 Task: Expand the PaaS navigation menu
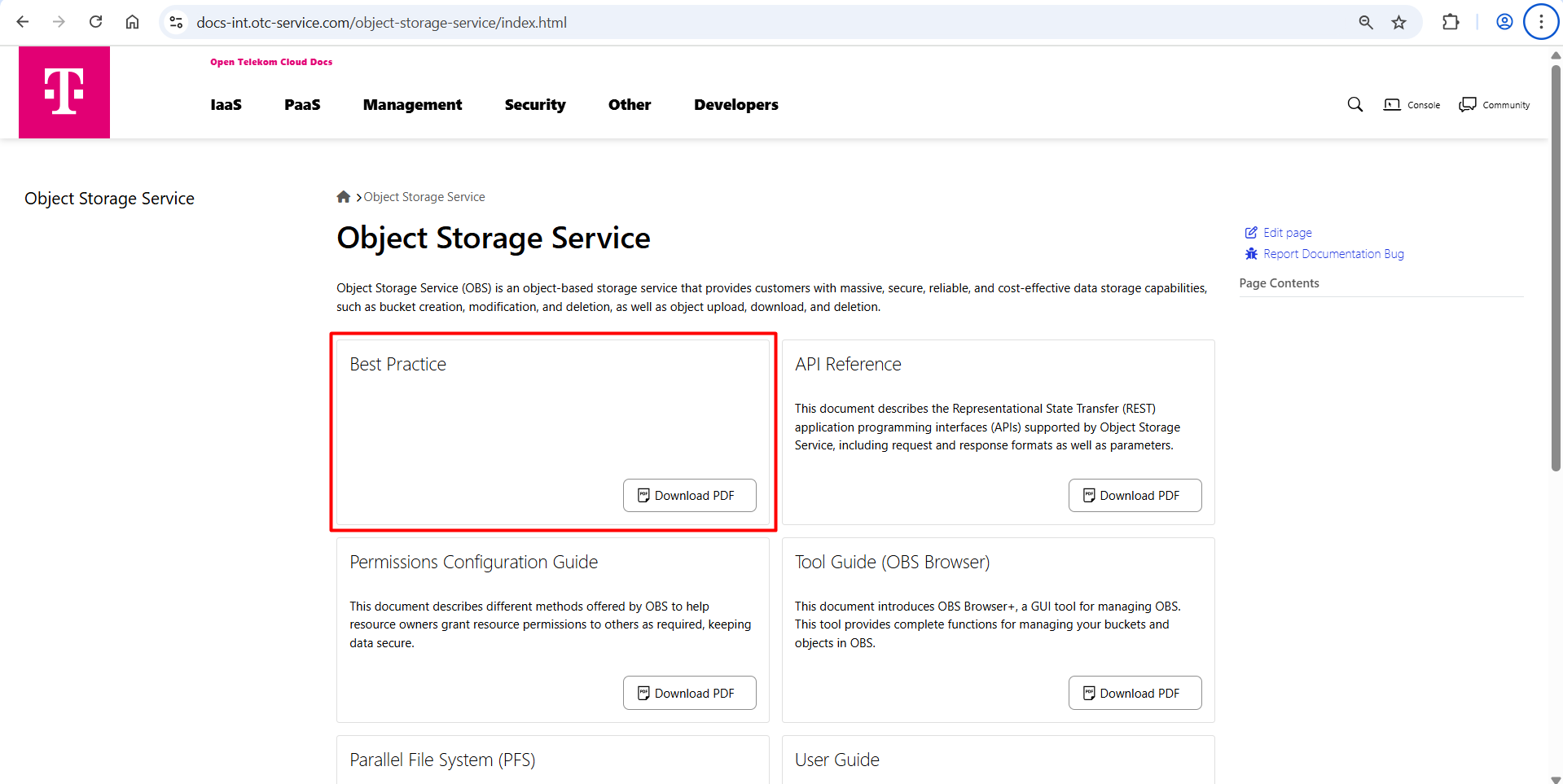(302, 105)
